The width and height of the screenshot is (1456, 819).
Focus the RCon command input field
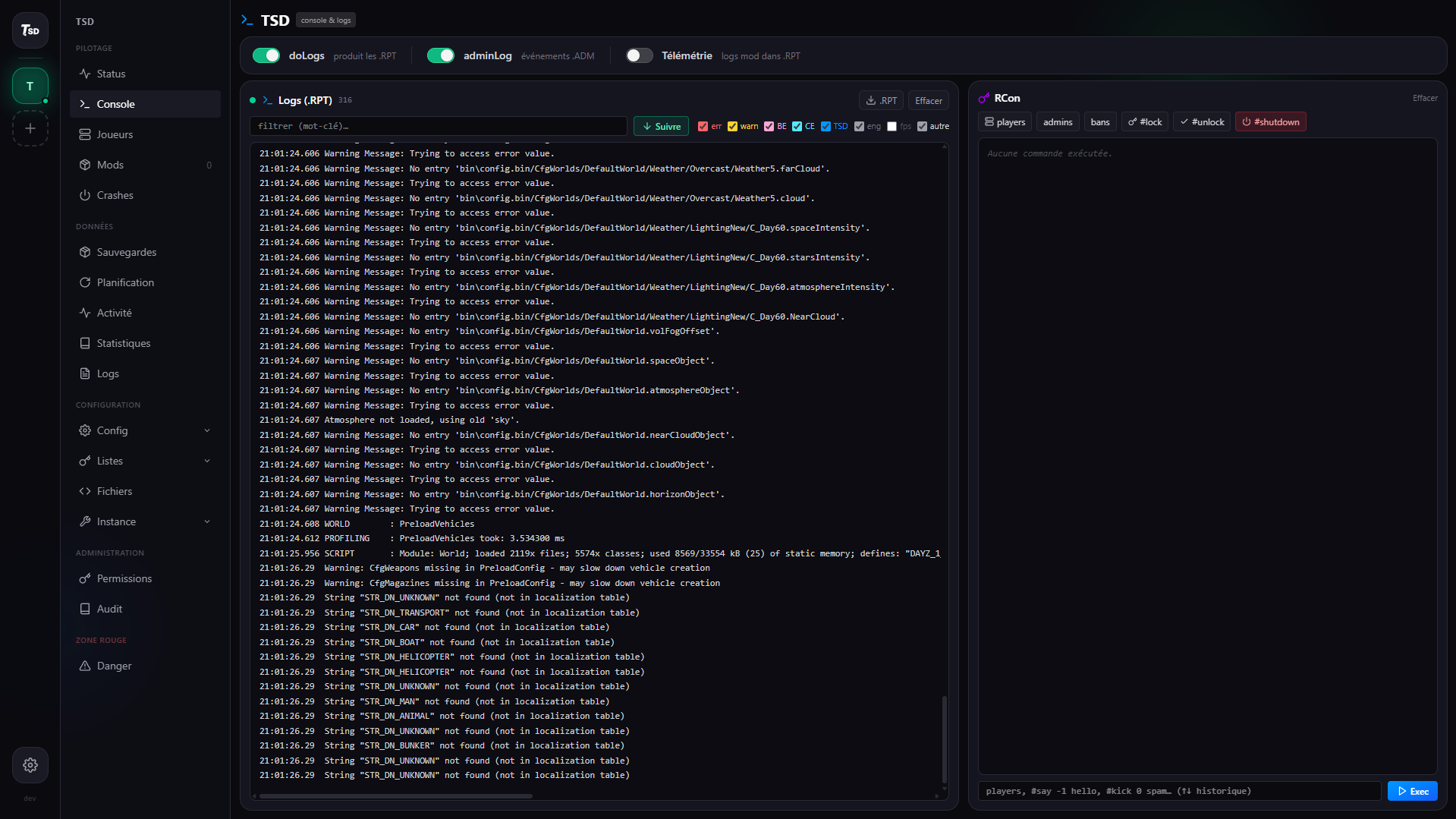1179,791
